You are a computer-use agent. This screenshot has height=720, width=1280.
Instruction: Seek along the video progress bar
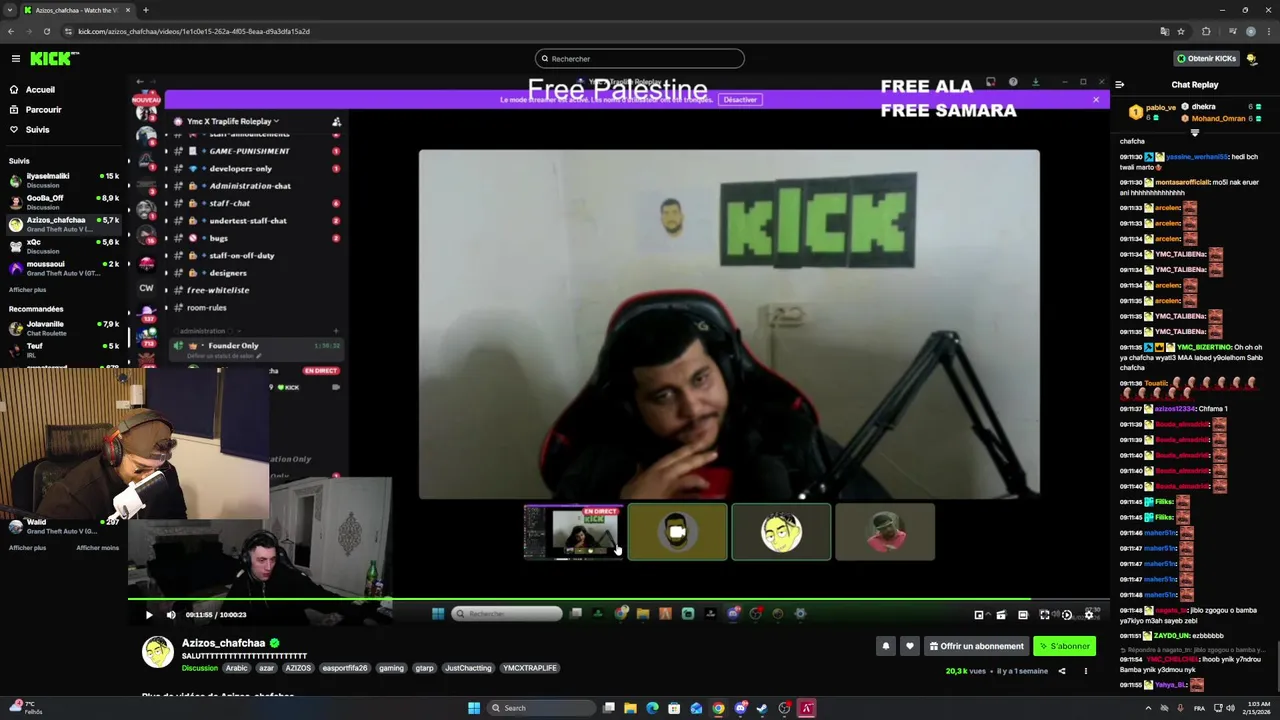tap(618, 600)
